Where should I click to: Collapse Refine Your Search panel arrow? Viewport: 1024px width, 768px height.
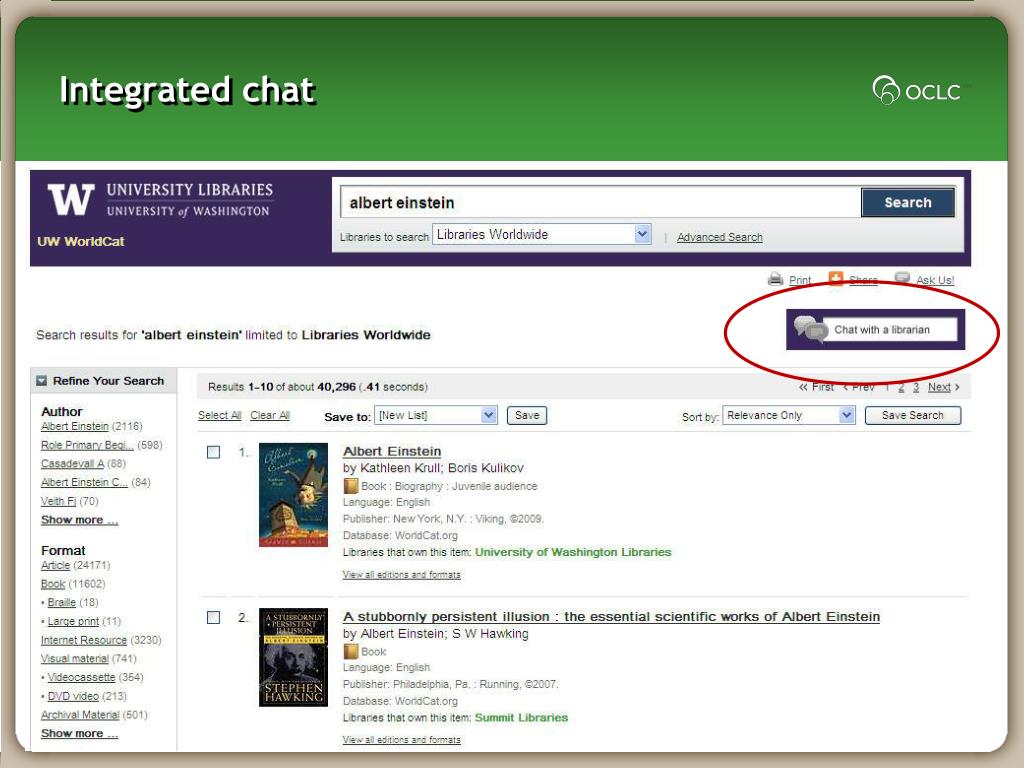point(42,381)
